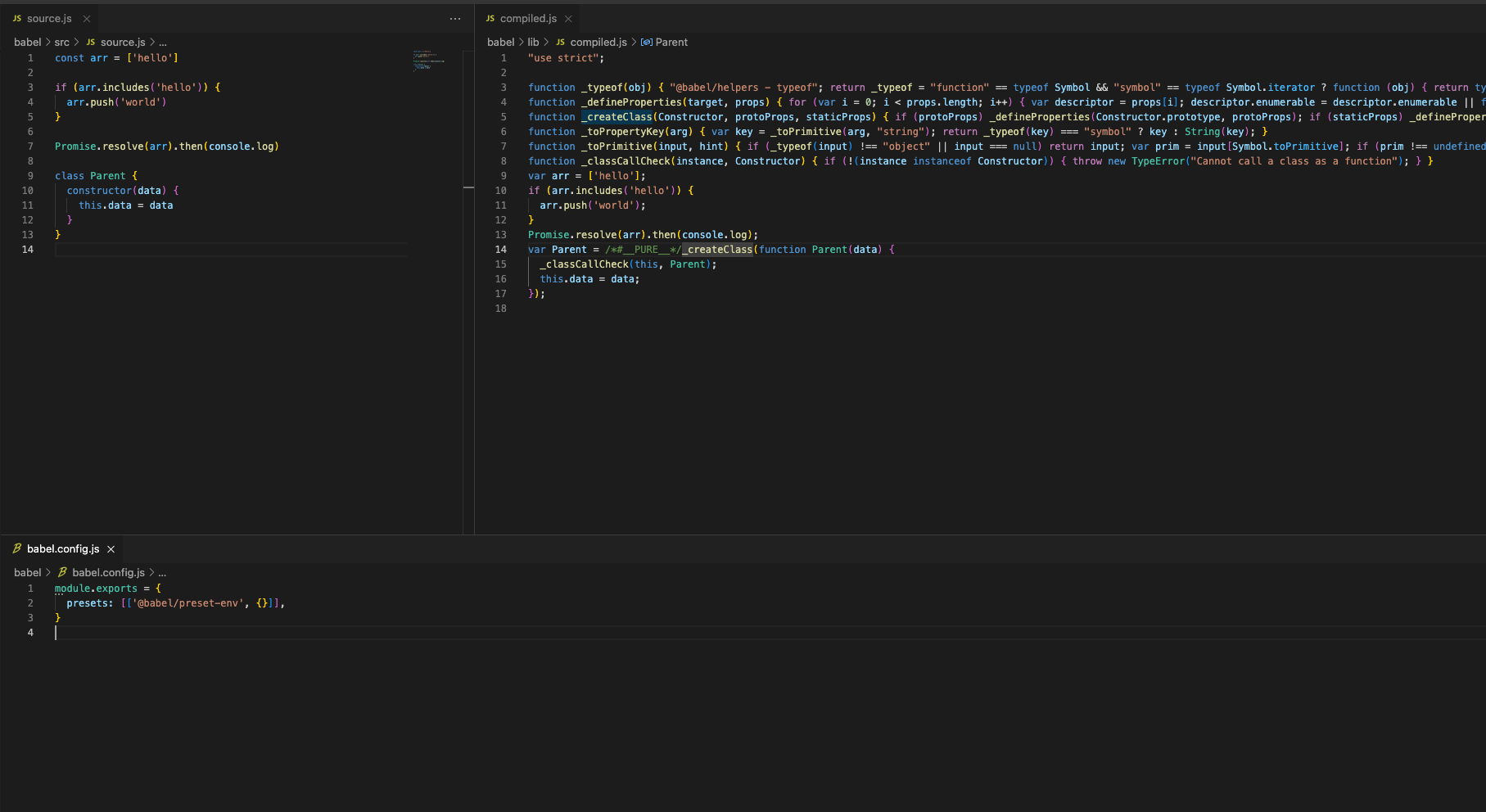Screen dimensions: 1486x812
Task: Click highlighted _createClass call on line 14
Action: [718, 250]
